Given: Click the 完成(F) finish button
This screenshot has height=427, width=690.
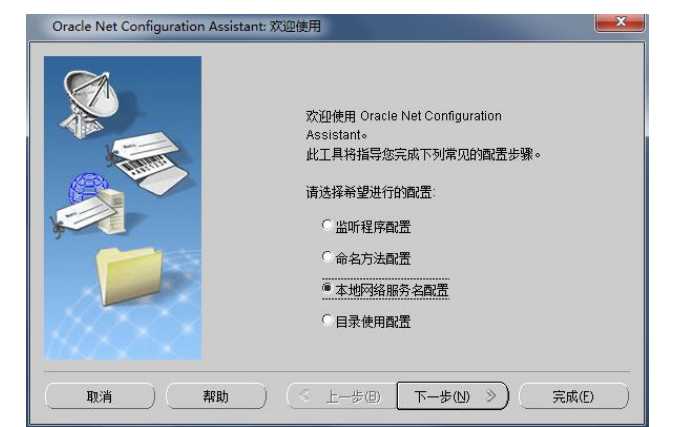Looking at the screenshot, I should [573, 396].
